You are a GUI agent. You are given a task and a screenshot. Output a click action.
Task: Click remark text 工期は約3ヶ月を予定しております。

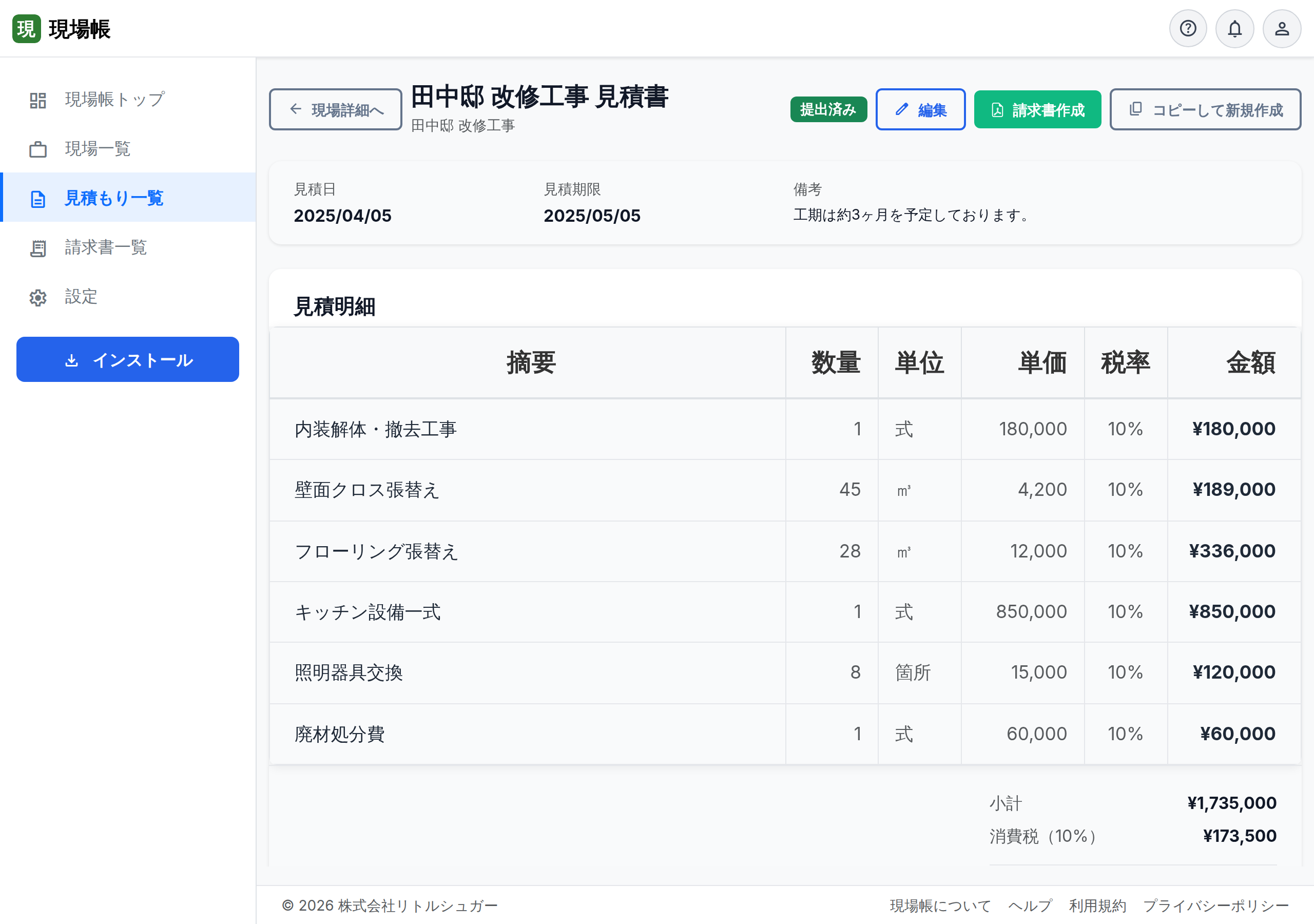pos(914,215)
